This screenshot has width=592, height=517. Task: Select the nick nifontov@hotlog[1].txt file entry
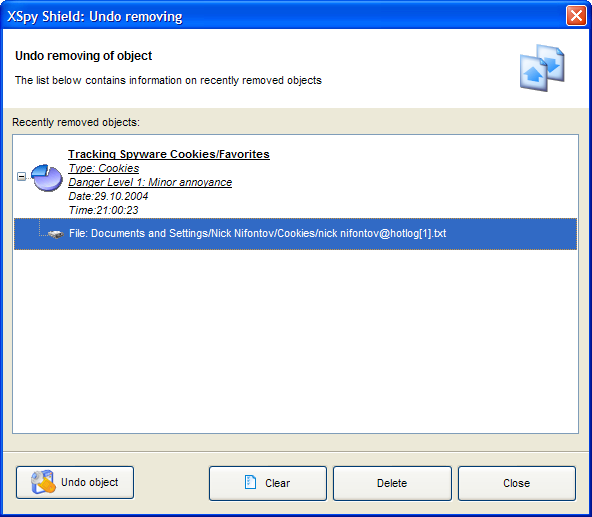(295, 234)
